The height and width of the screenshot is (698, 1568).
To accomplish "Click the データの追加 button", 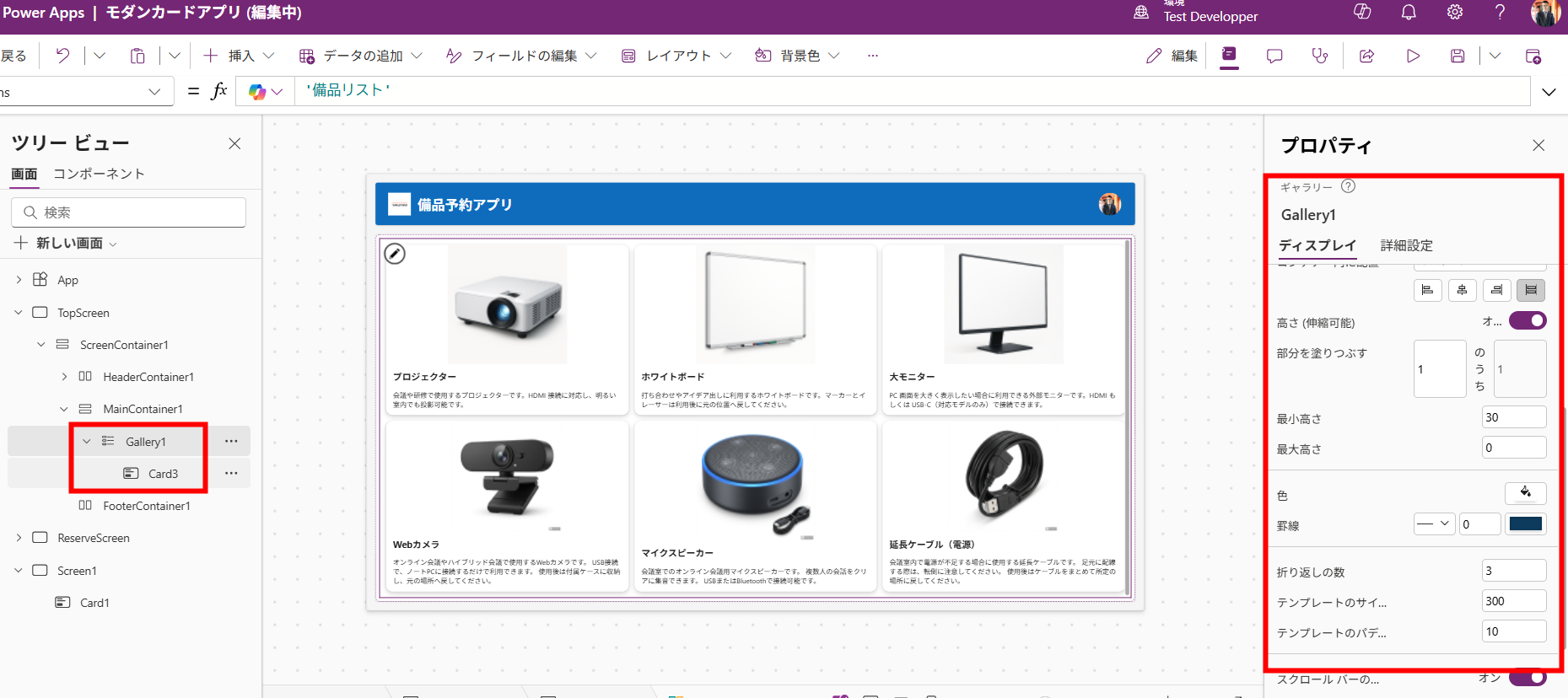I will [x=360, y=56].
